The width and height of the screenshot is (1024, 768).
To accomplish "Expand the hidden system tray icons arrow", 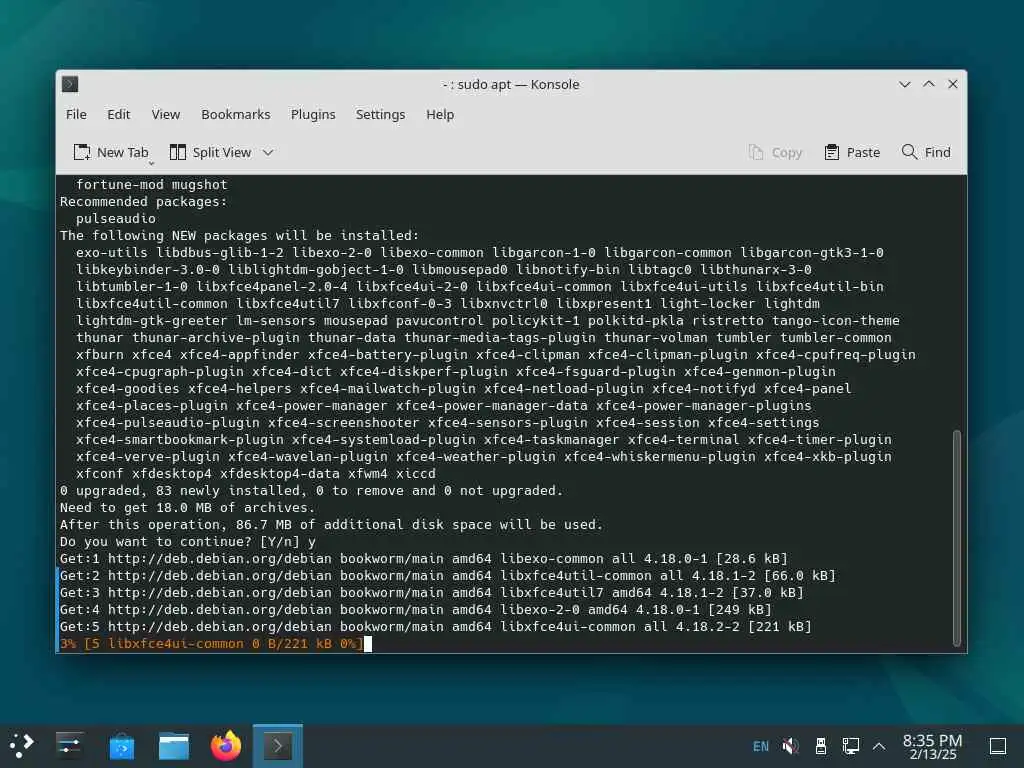I will coord(879,746).
